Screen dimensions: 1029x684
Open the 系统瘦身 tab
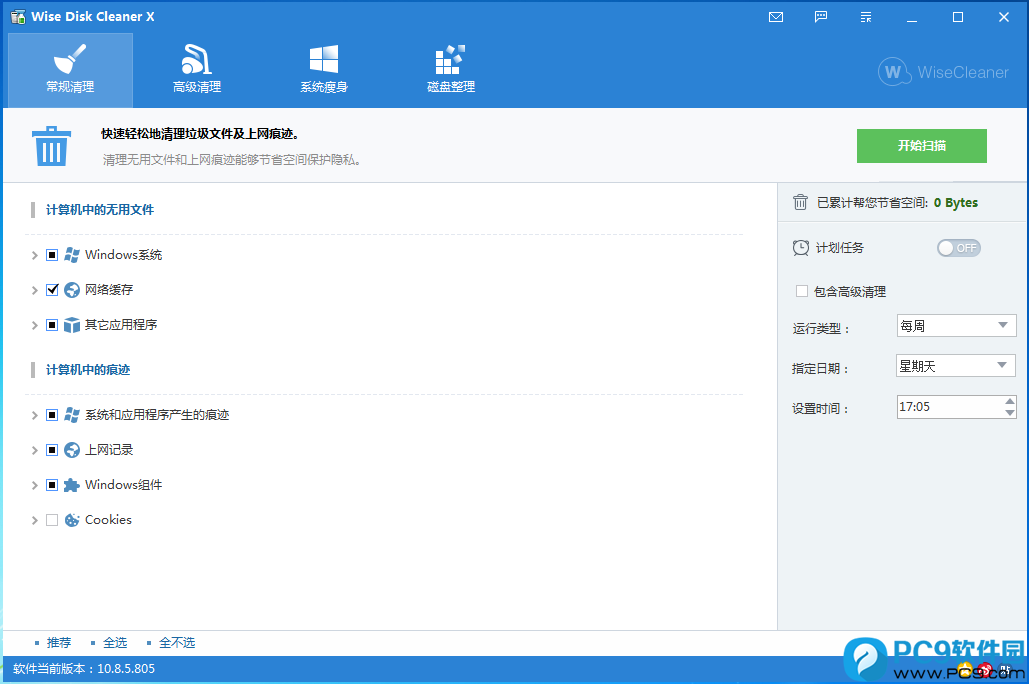pos(324,70)
